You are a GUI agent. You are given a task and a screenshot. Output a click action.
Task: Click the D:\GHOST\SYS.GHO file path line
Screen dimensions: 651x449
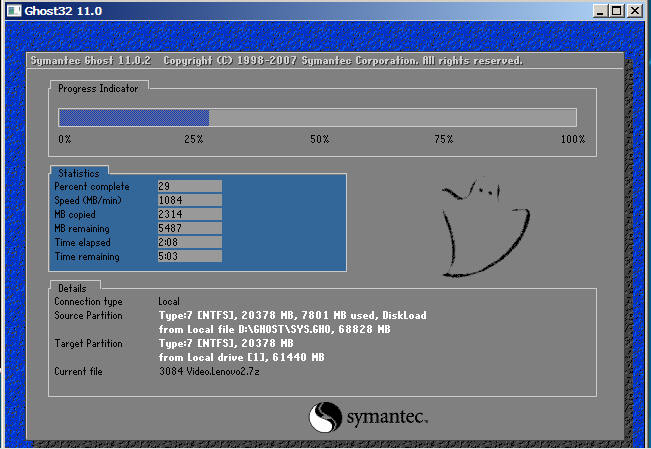274,329
